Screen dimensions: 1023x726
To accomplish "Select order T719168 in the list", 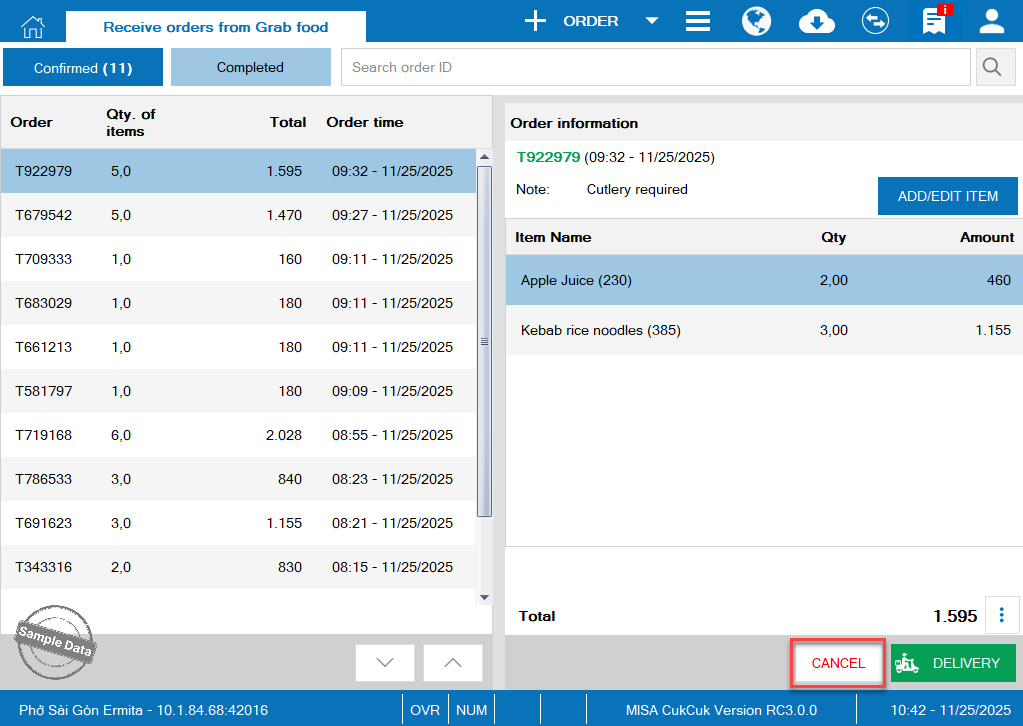I will [238, 435].
